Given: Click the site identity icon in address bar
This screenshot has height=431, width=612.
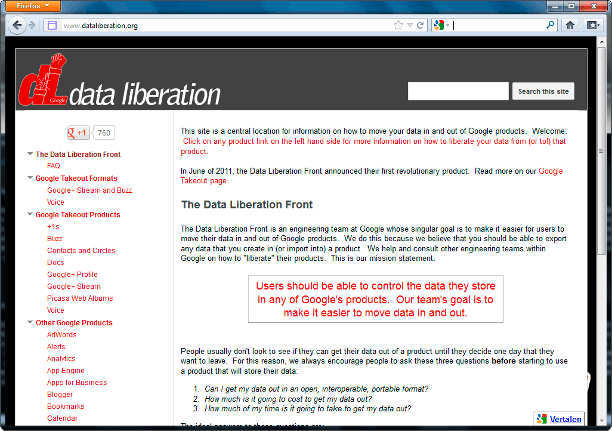Looking at the screenshot, I should 52,26.
